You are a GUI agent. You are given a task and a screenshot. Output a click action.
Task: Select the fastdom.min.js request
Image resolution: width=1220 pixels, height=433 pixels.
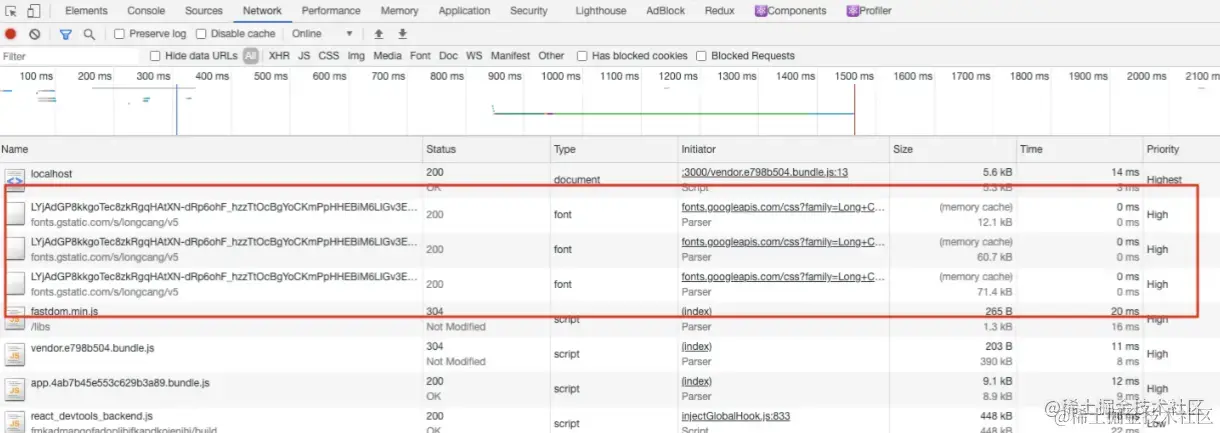pos(64,312)
